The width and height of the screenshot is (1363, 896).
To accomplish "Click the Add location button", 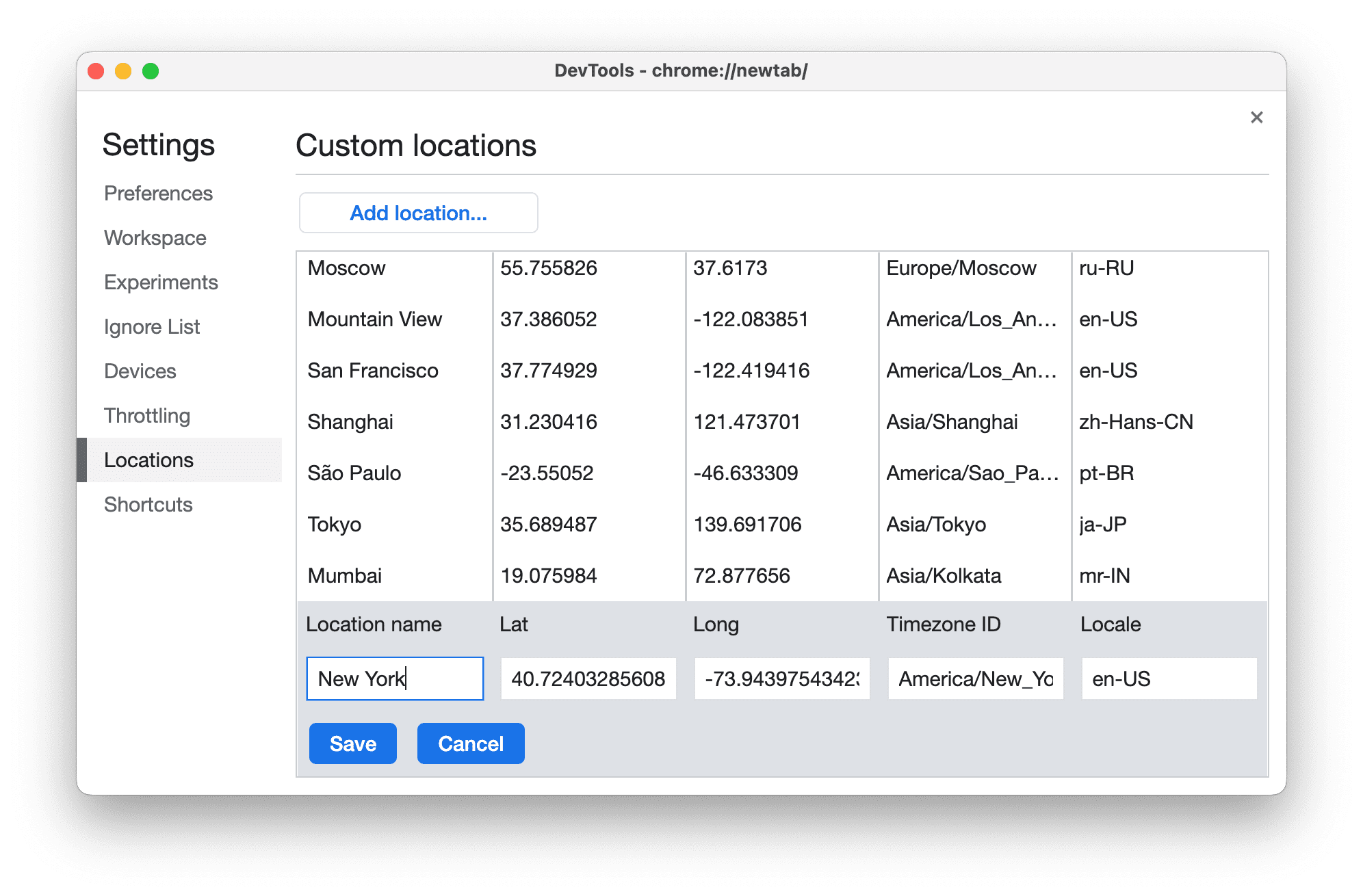I will (x=419, y=213).
